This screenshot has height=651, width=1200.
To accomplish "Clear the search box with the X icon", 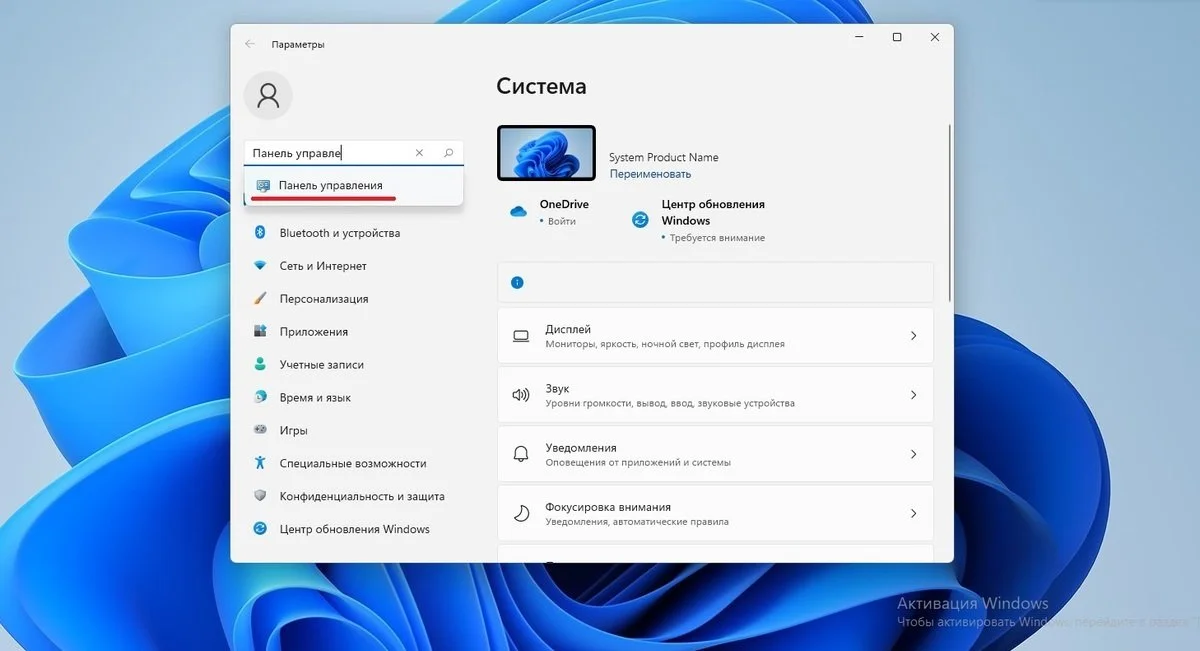I will tap(419, 153).
